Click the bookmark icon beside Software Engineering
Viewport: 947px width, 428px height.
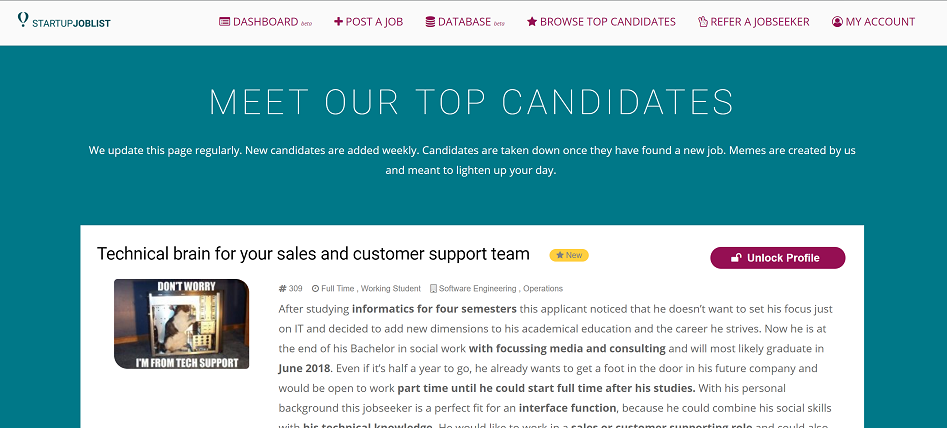click(x=433, y=289)
